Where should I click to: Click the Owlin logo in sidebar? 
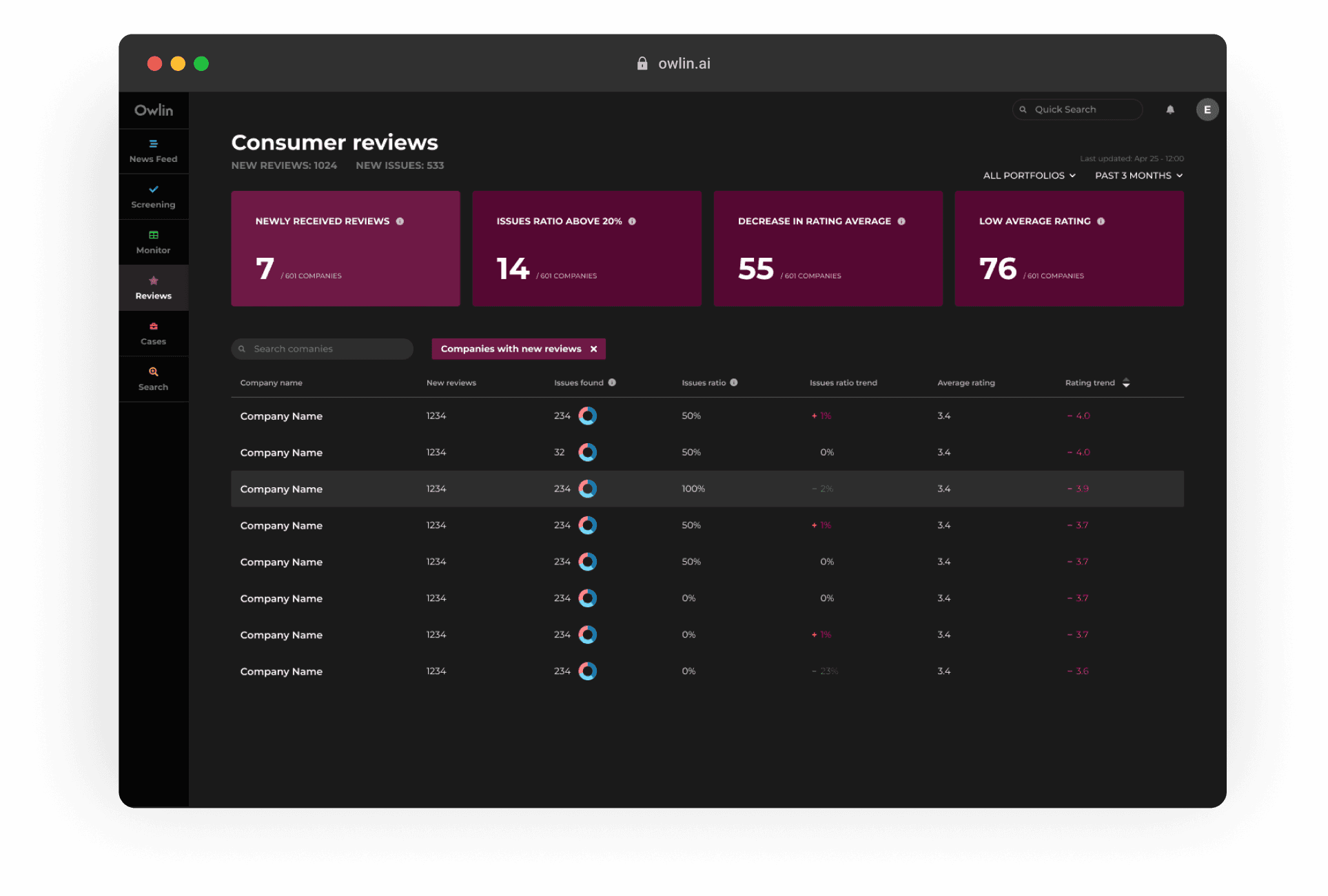click(x=154, y=110)
